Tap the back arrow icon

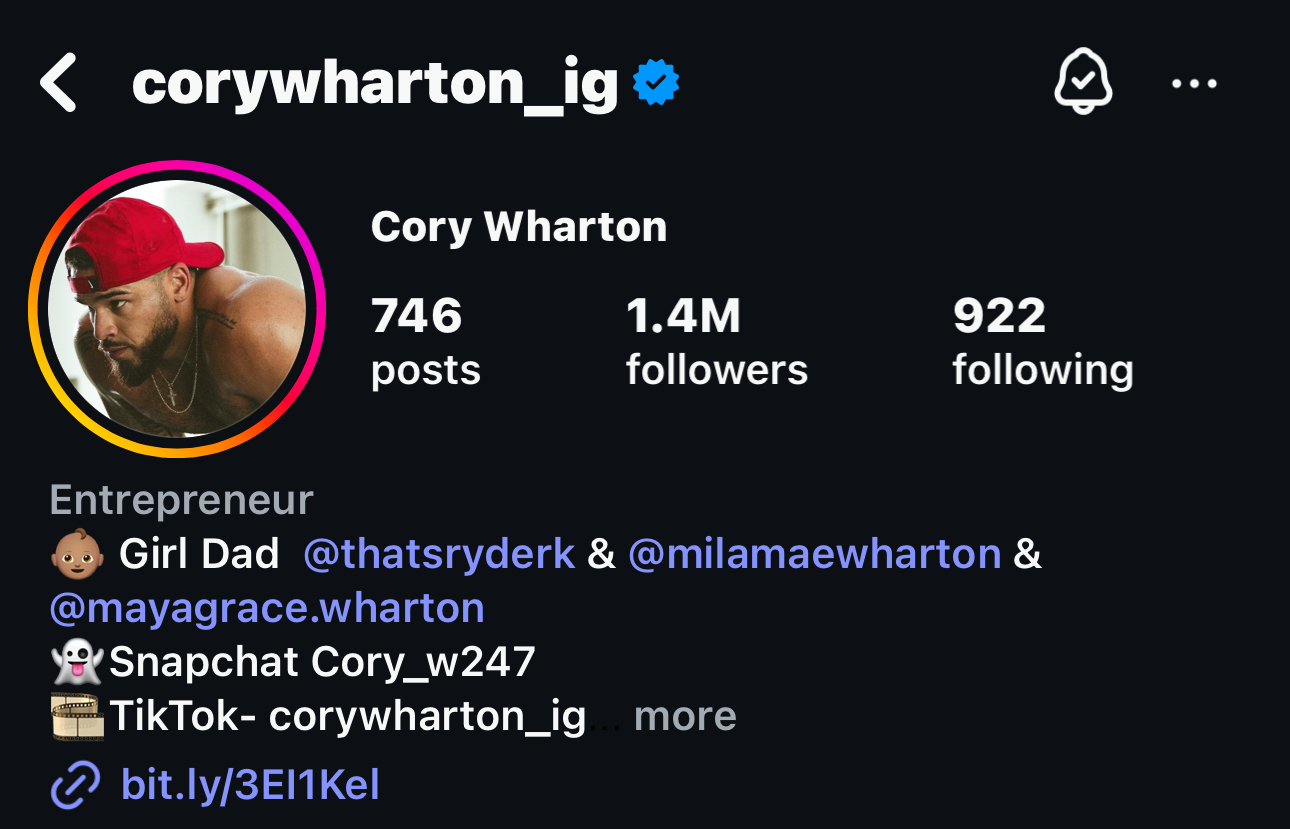tap(59, 83)
